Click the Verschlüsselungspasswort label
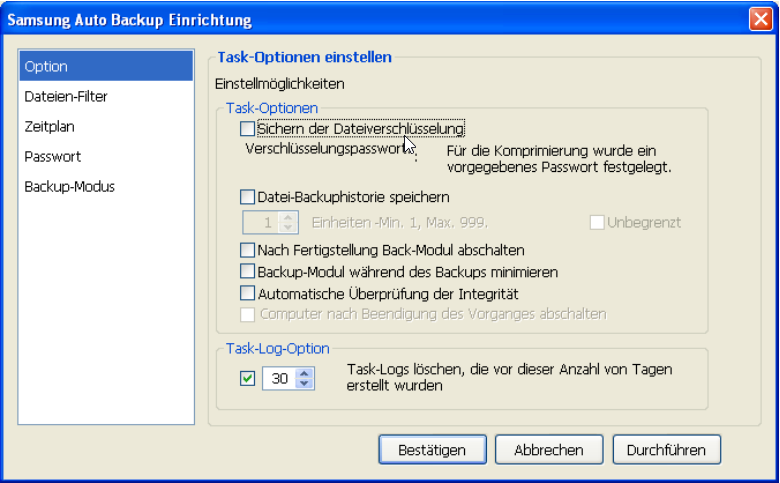 pyautogui.click(x=331, y=149)
